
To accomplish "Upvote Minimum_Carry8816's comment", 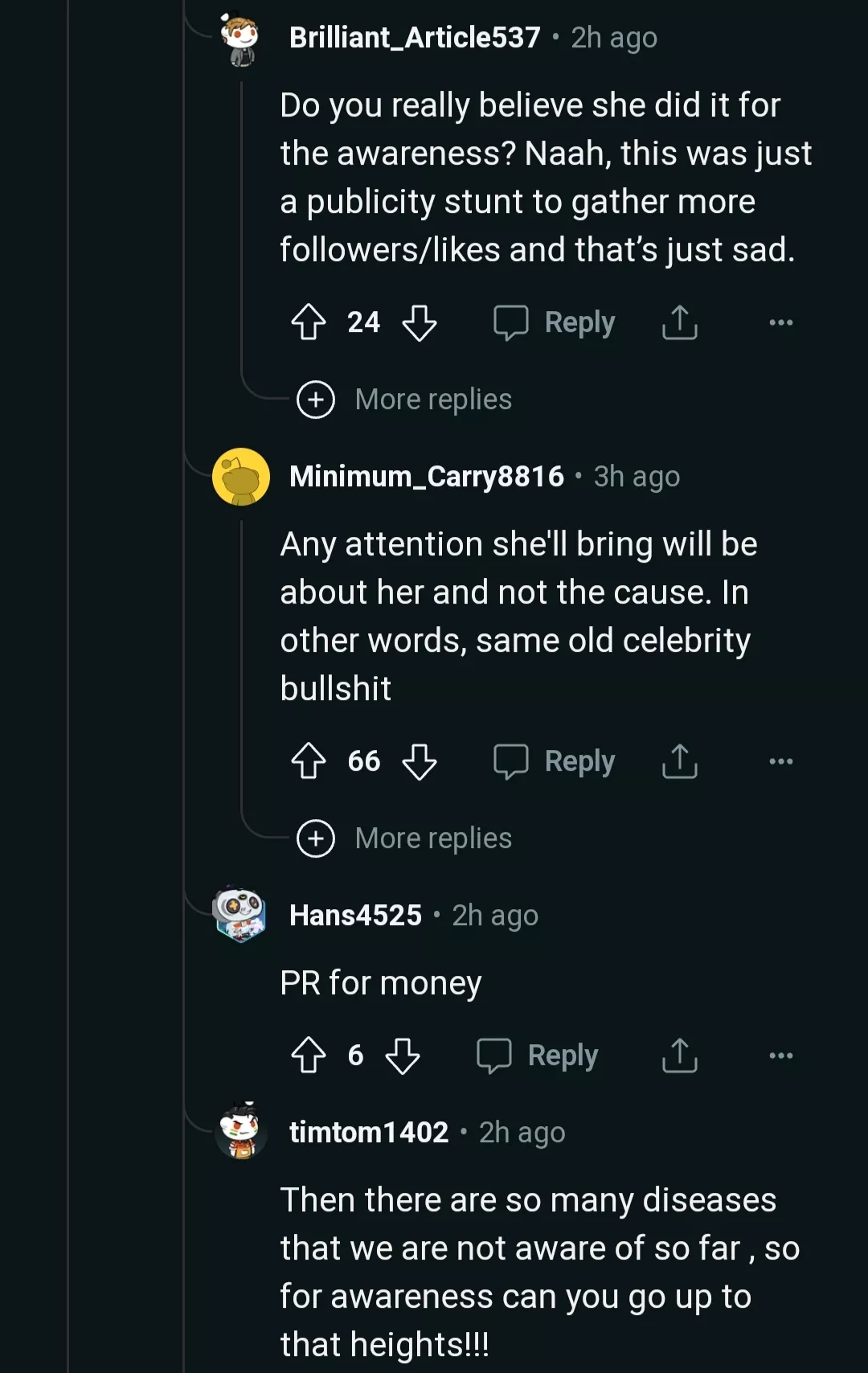I will click(x=309, y=761).
